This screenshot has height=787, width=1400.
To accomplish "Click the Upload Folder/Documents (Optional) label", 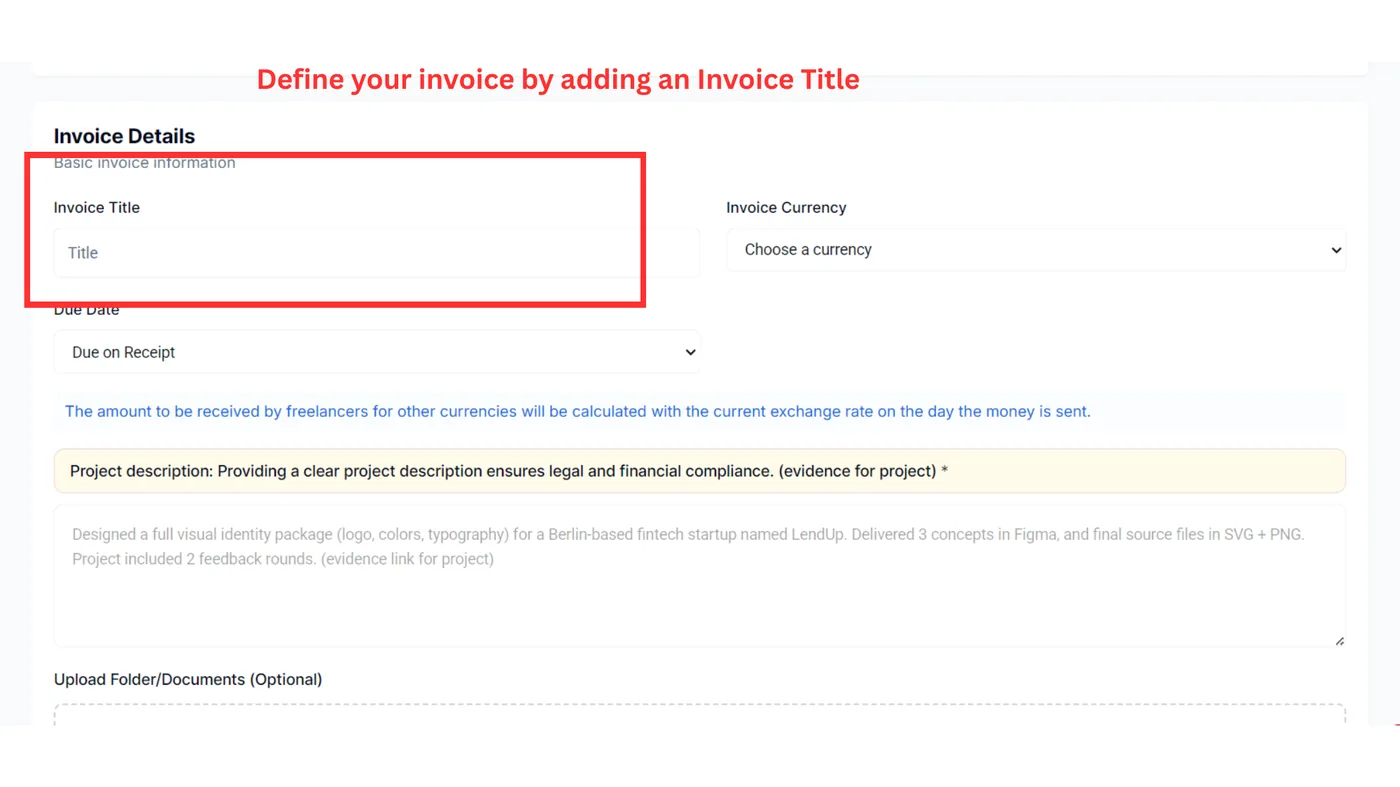I will (x=188, y=679).
